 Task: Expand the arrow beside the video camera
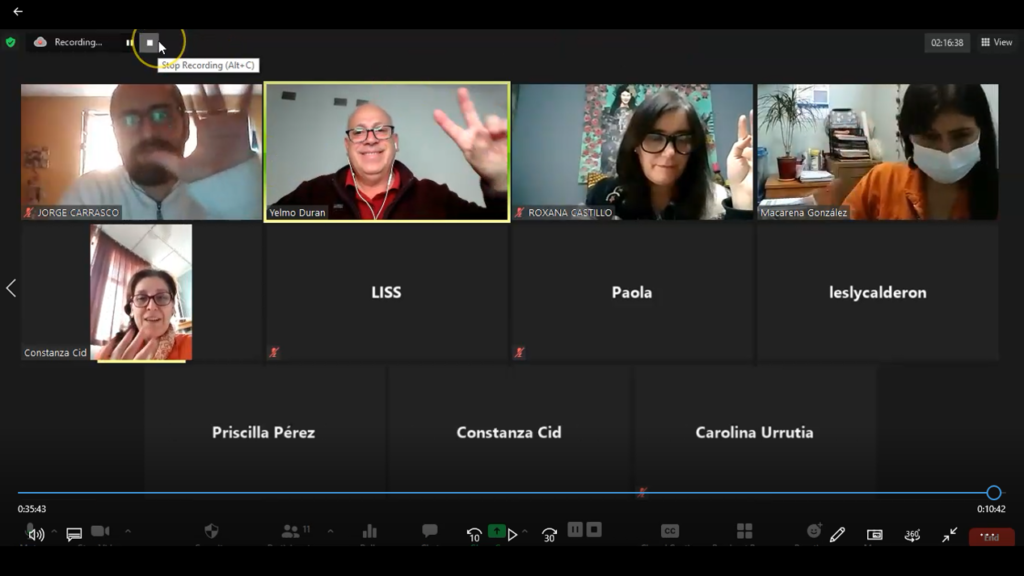pos(128,531)
